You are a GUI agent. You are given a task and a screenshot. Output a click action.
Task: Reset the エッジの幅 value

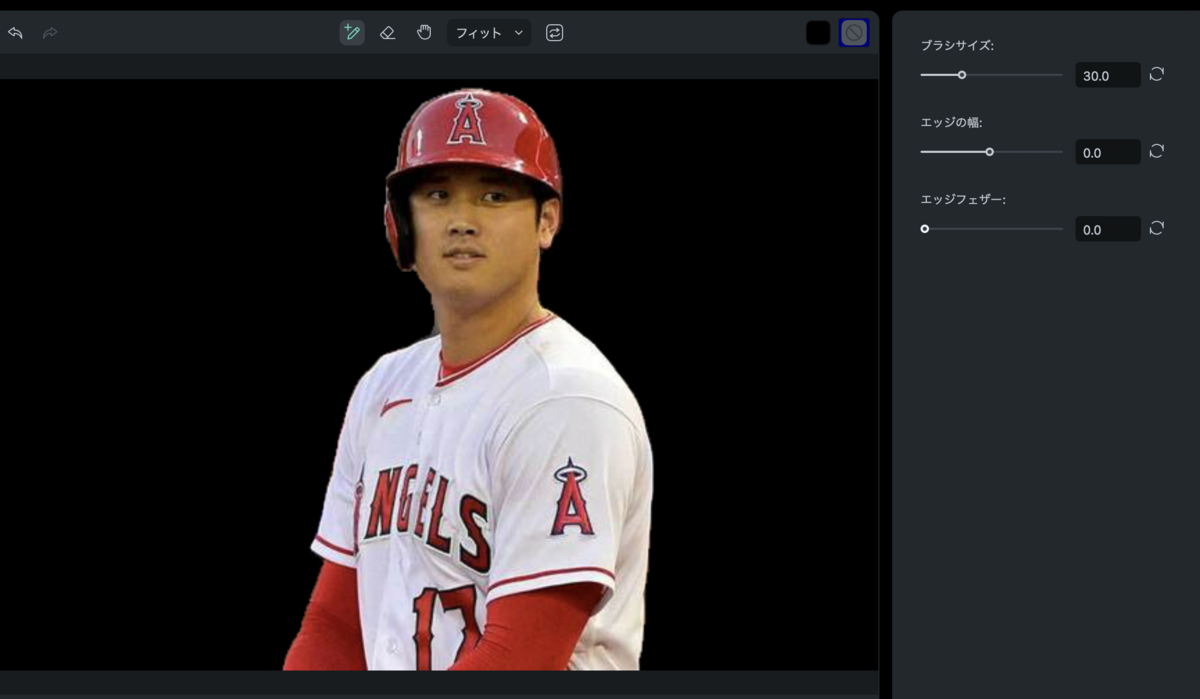1157,151
